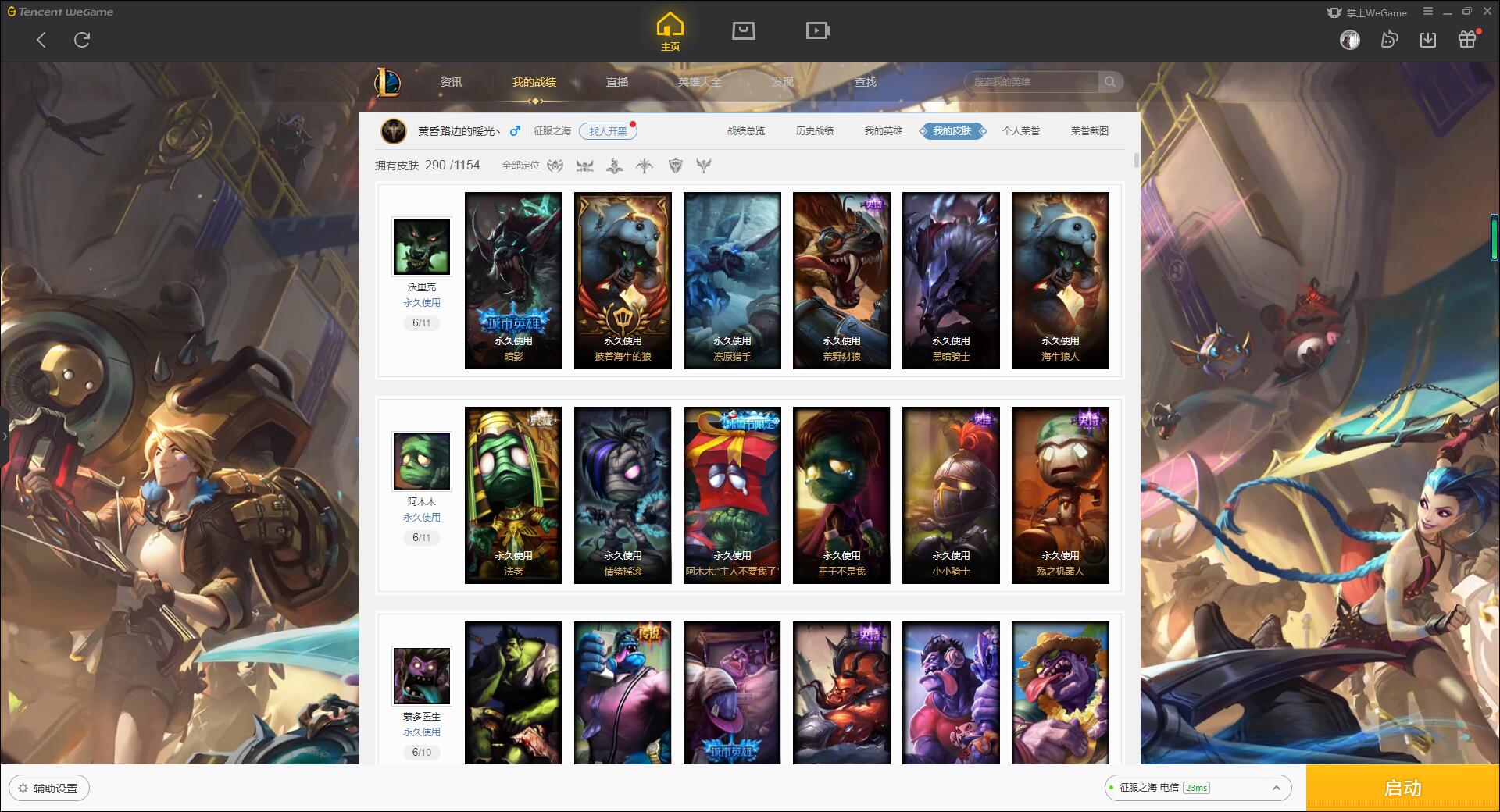Expand the left edge side panel arrow
This screenshot has width=1500, height=812.
click(x=4, y=436)
